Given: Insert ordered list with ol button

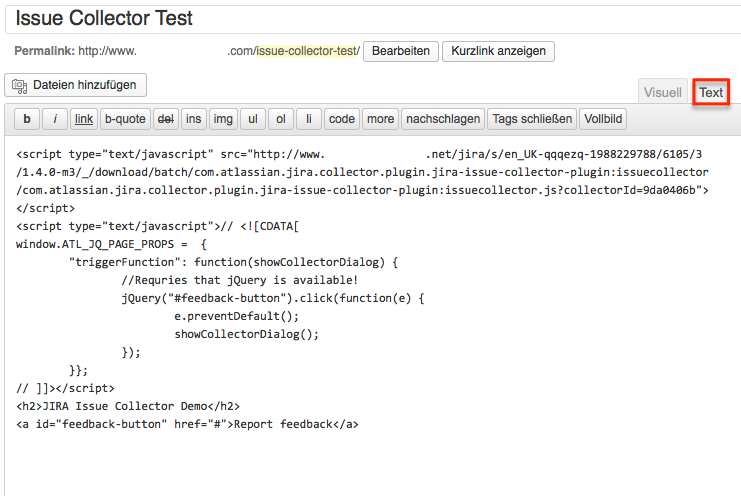Looking at the screenshot, I should pyautogui.click(x=281, y=119).
